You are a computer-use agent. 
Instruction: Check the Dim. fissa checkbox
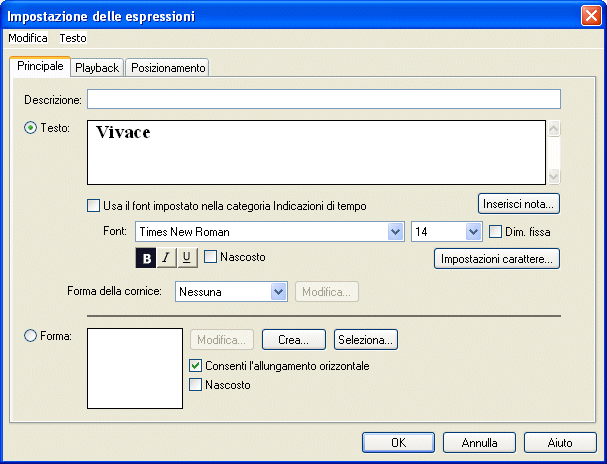pyautogui.click(x=497, y=232)
